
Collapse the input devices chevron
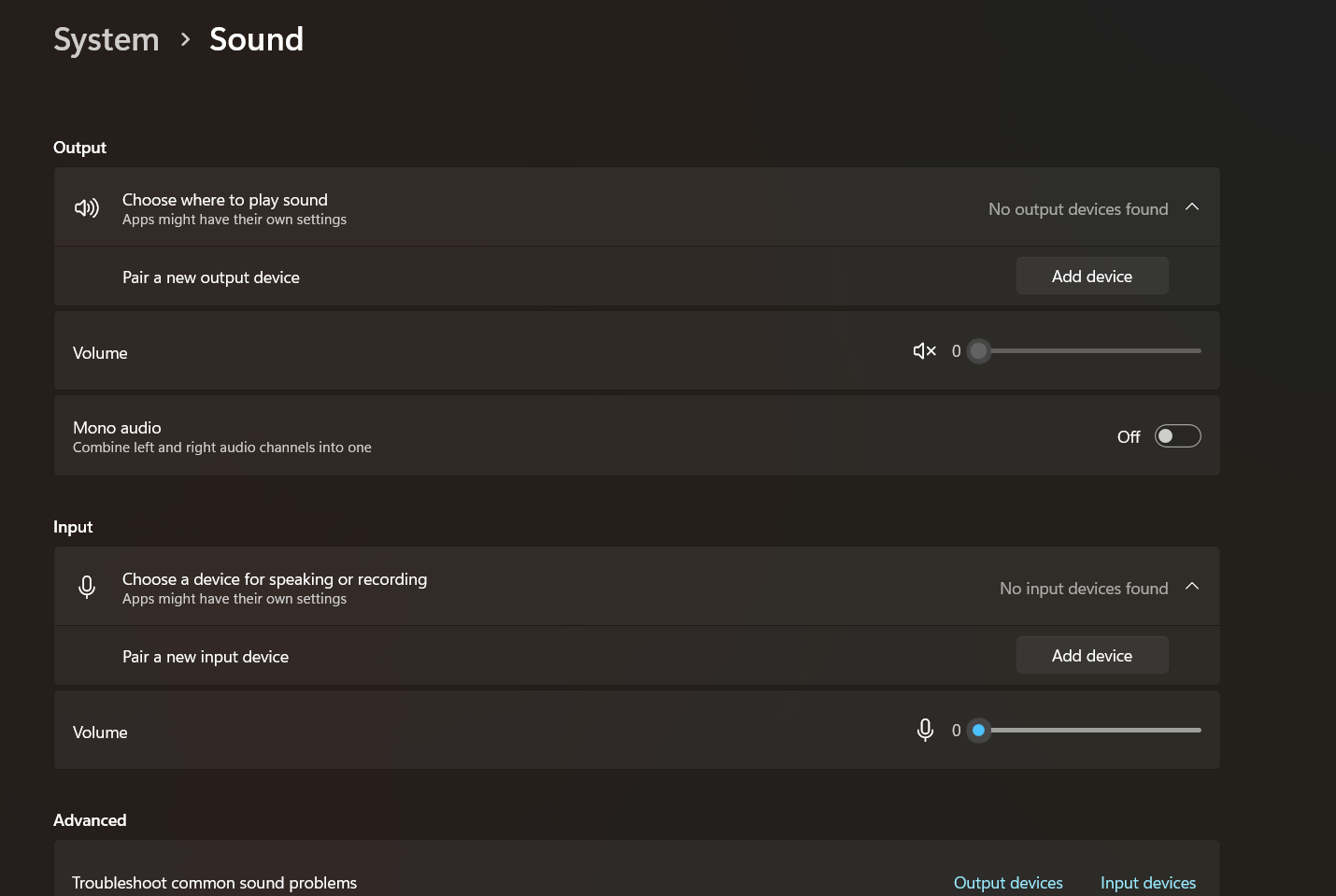pos(1192,587)
